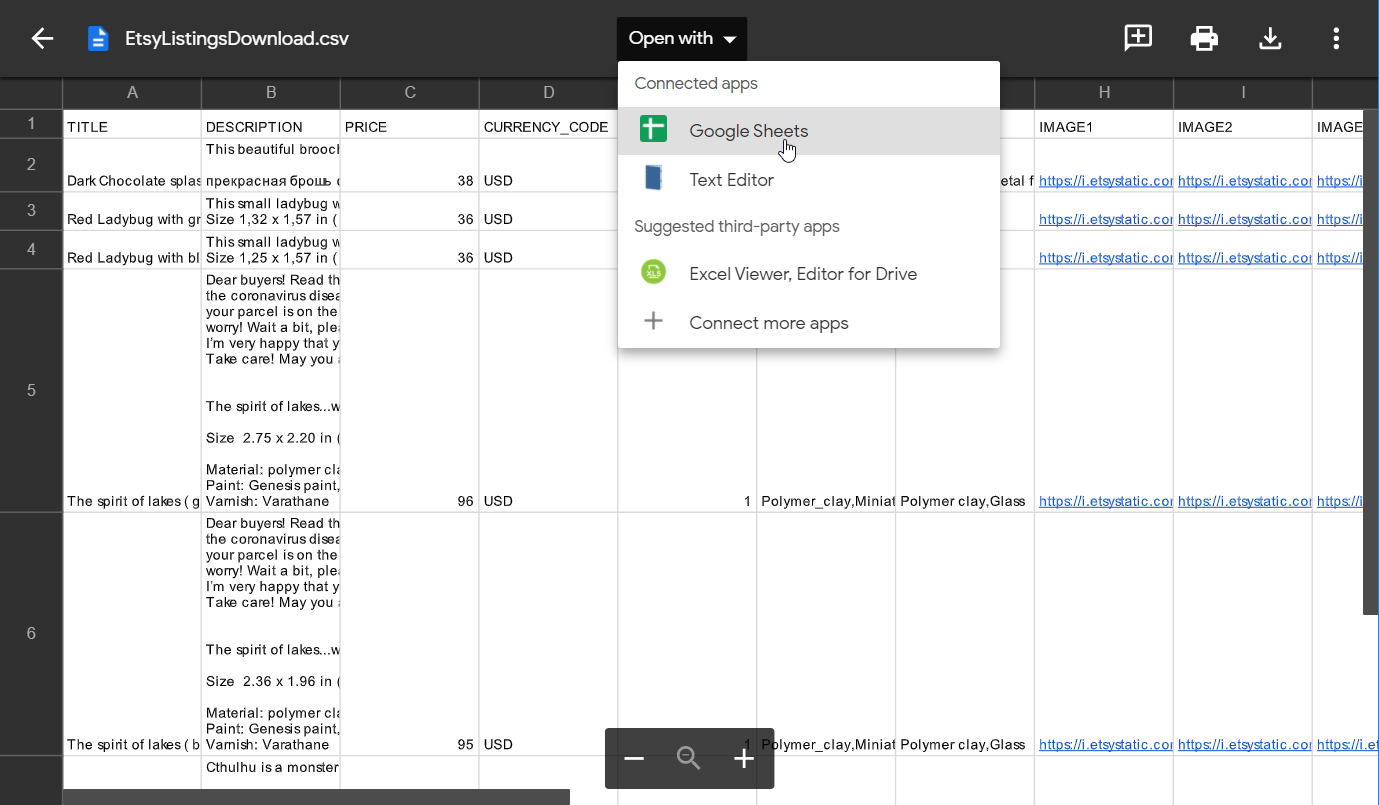This screenshot has width=1379, height=805.
Task: Click the plus icon for Connect more apps
Action: click(x=653, y=321)
